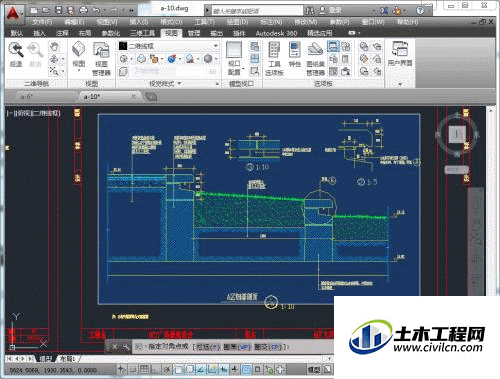The height and width of the screenshot is (379, 500).
Task: Click the search keyword input field
Action: 257,11
